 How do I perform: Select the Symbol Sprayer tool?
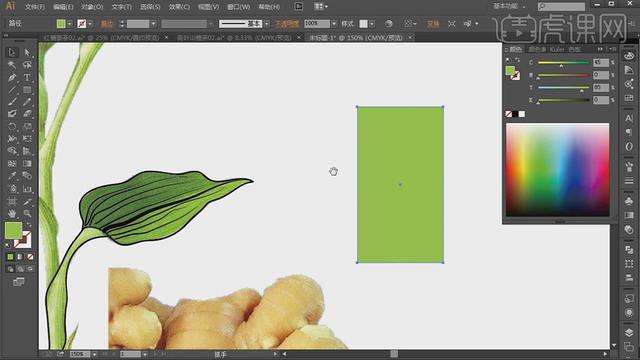point(12,189)
